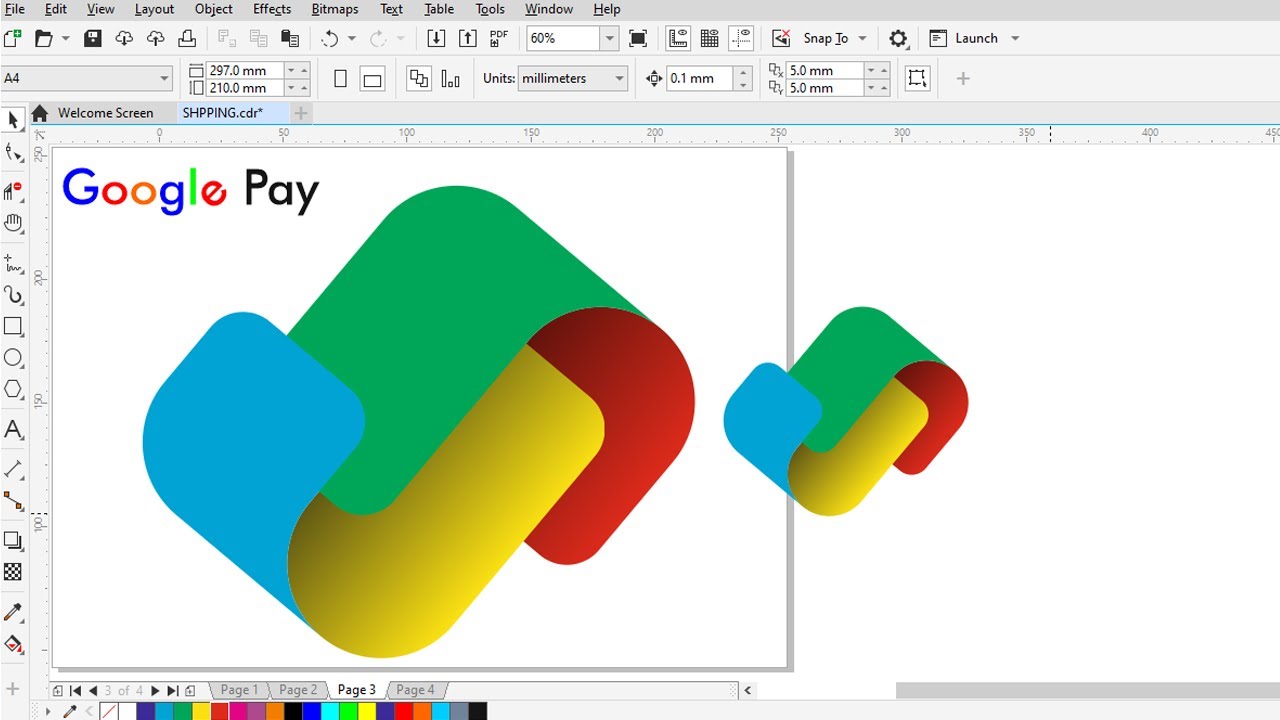Click the Open folder icon
This screenshot has width=1280, height=720.
pyautogui.click(x=43, y=38)
